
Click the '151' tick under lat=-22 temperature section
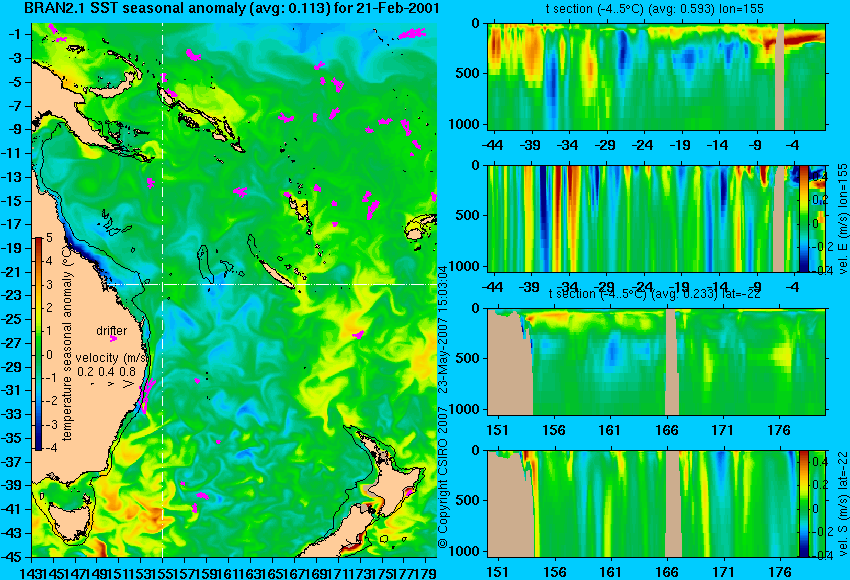[498, 430]
